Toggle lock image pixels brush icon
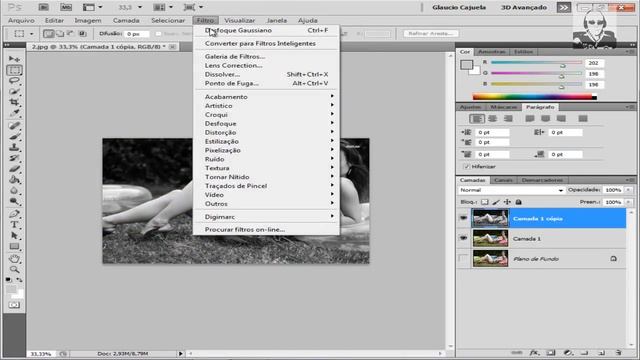640x360 pixels. [496, 202]
